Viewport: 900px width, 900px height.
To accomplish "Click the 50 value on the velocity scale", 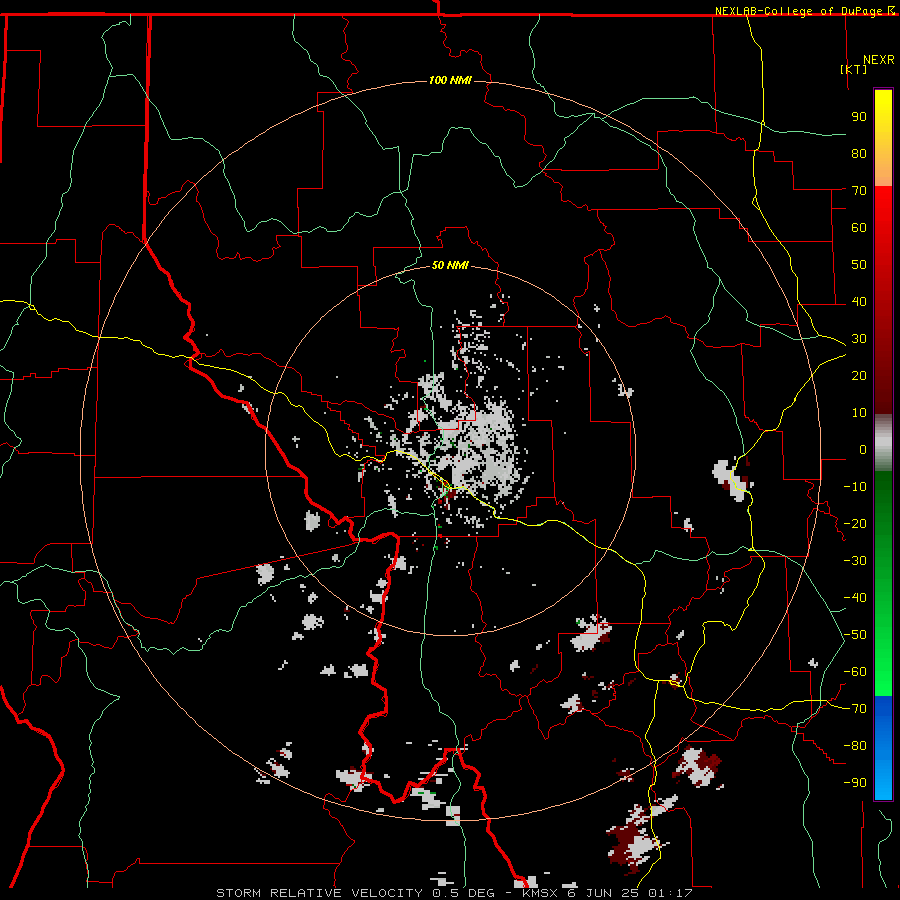I will (x=859, y=265).
